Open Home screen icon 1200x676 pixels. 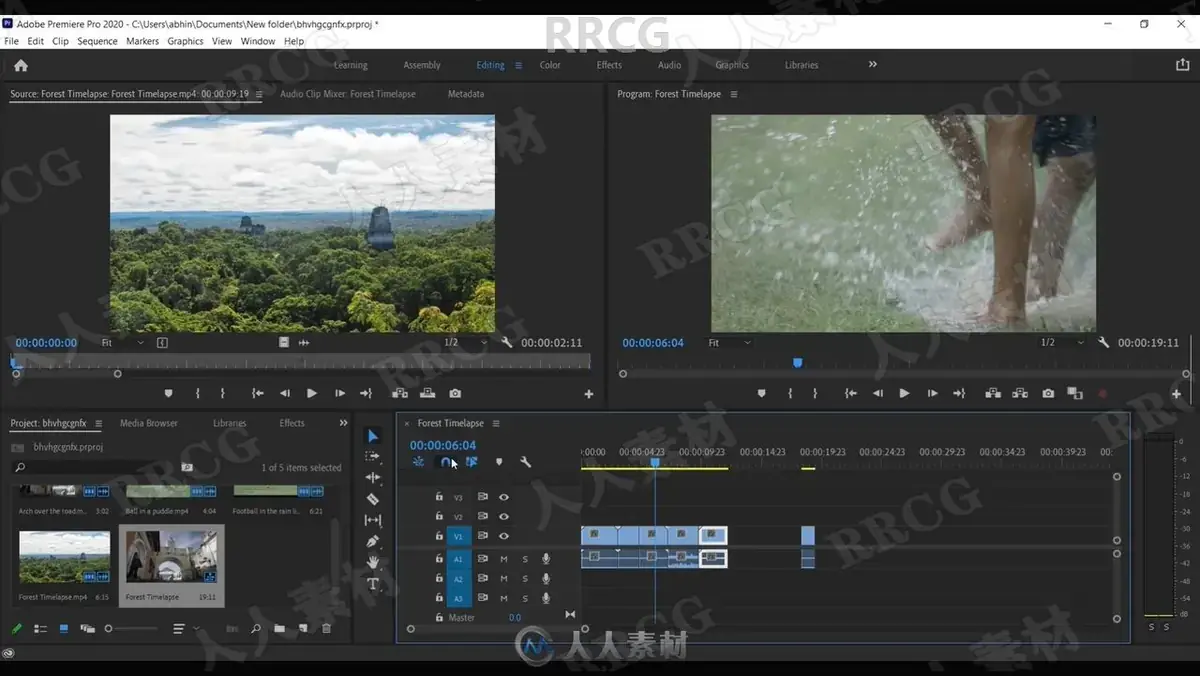pos(21,65)
